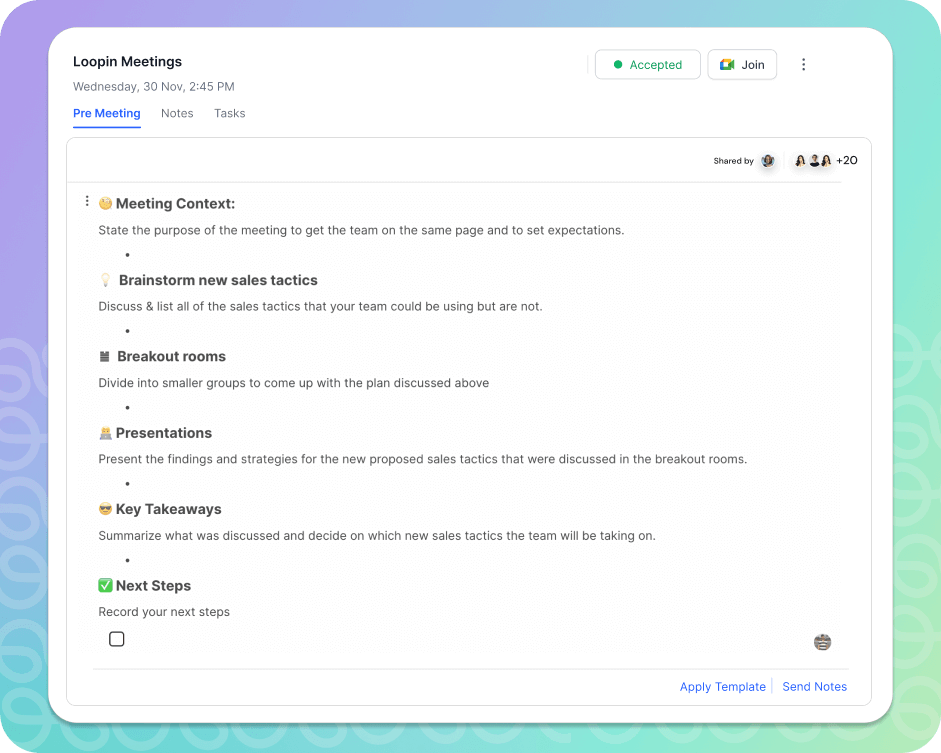Viewport: 941px width, 753px height.
Task: Click text 'Present the findings and strategies'
Action: click(198, 459)
